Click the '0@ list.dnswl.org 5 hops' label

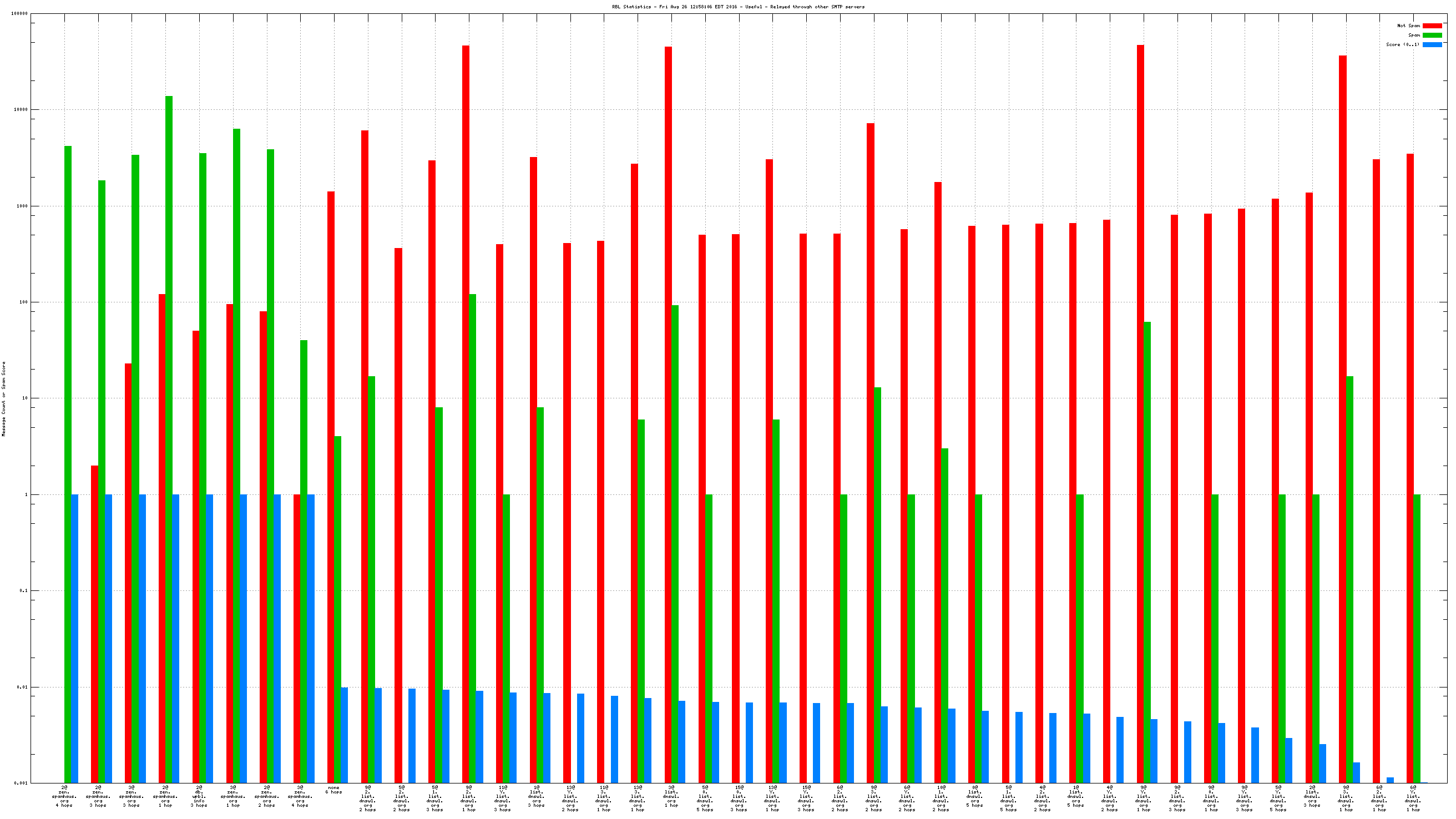(974, 796)
